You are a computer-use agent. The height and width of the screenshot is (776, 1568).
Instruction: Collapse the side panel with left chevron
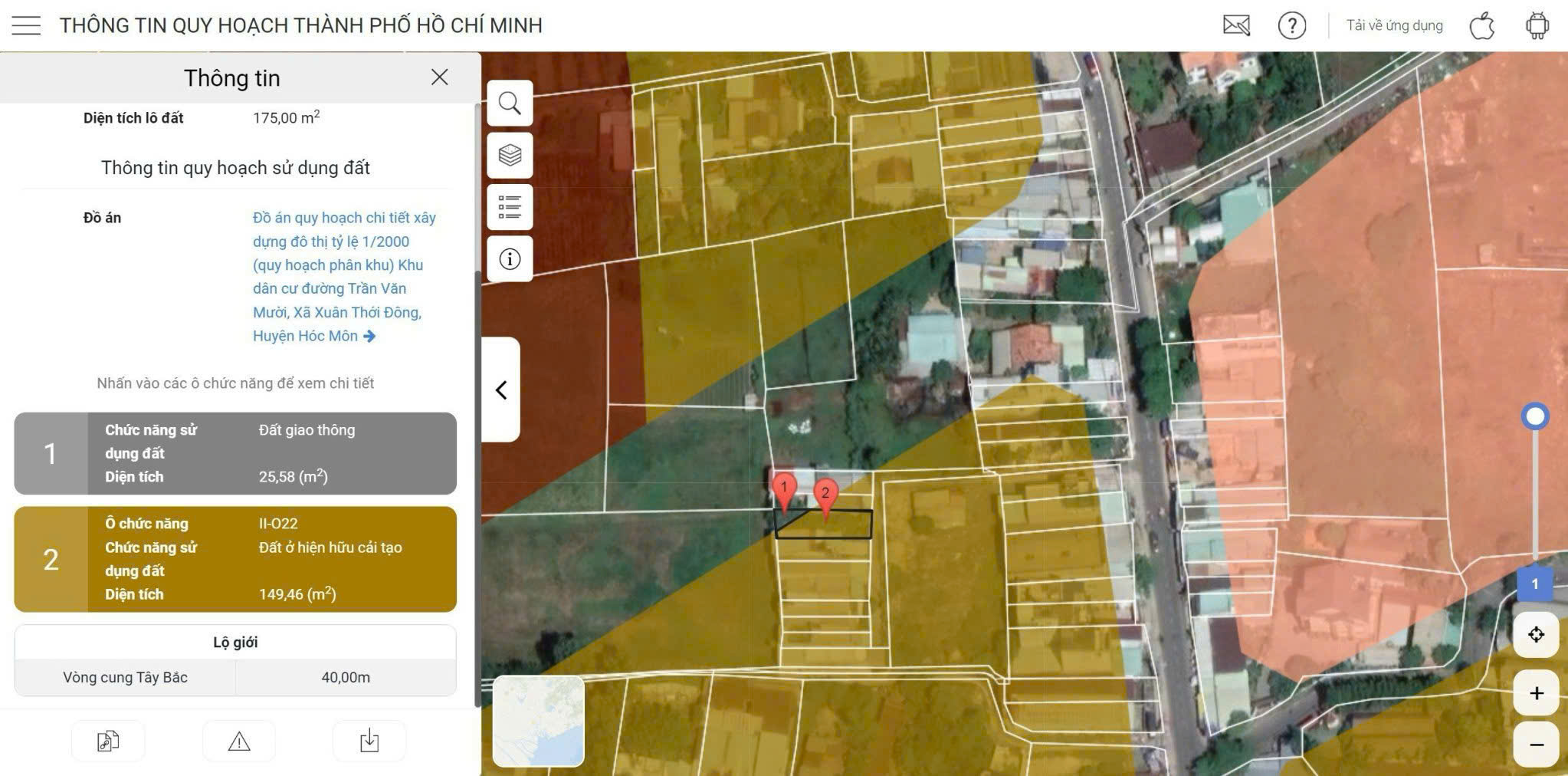point(501,390)
